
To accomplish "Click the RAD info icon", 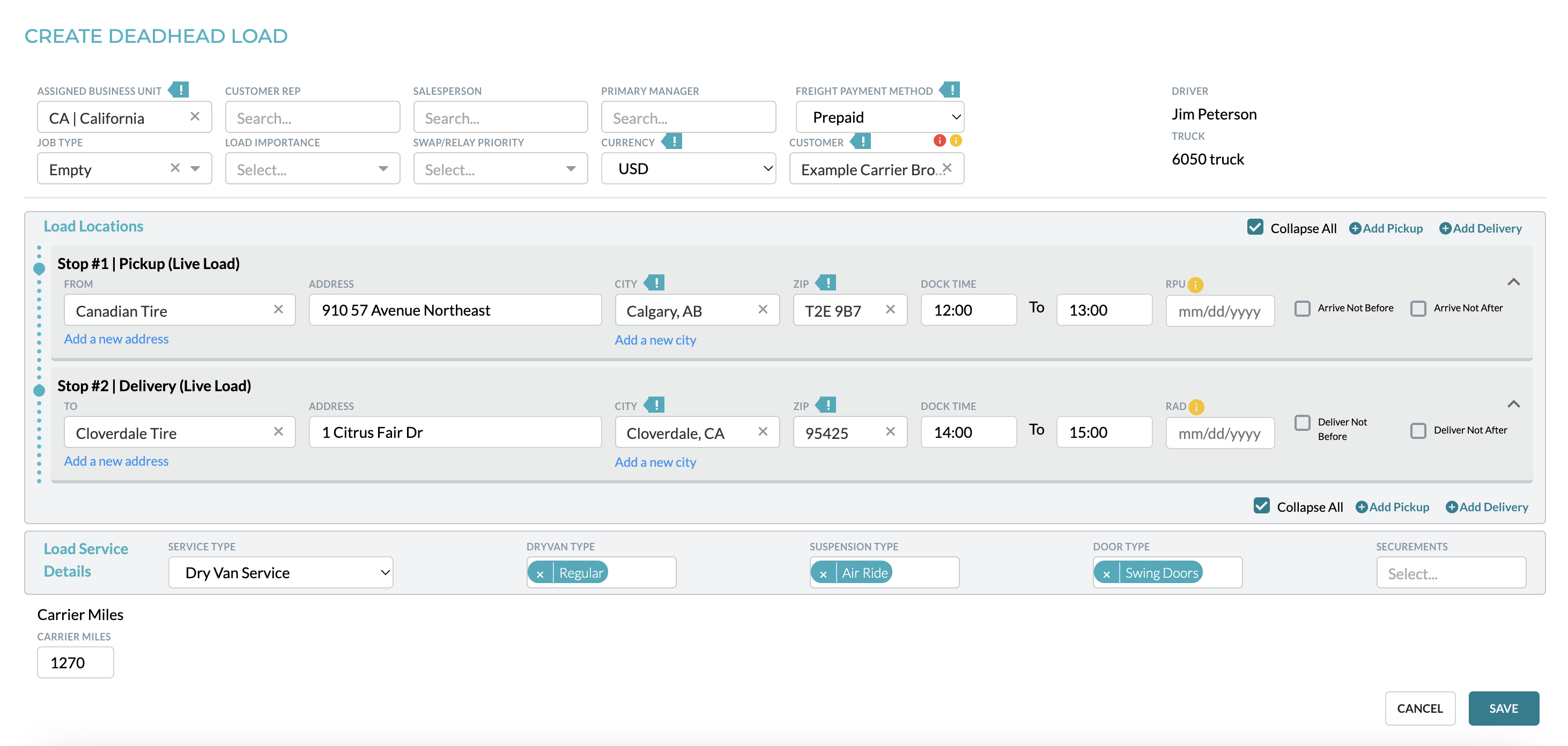I will [1196, 407].
